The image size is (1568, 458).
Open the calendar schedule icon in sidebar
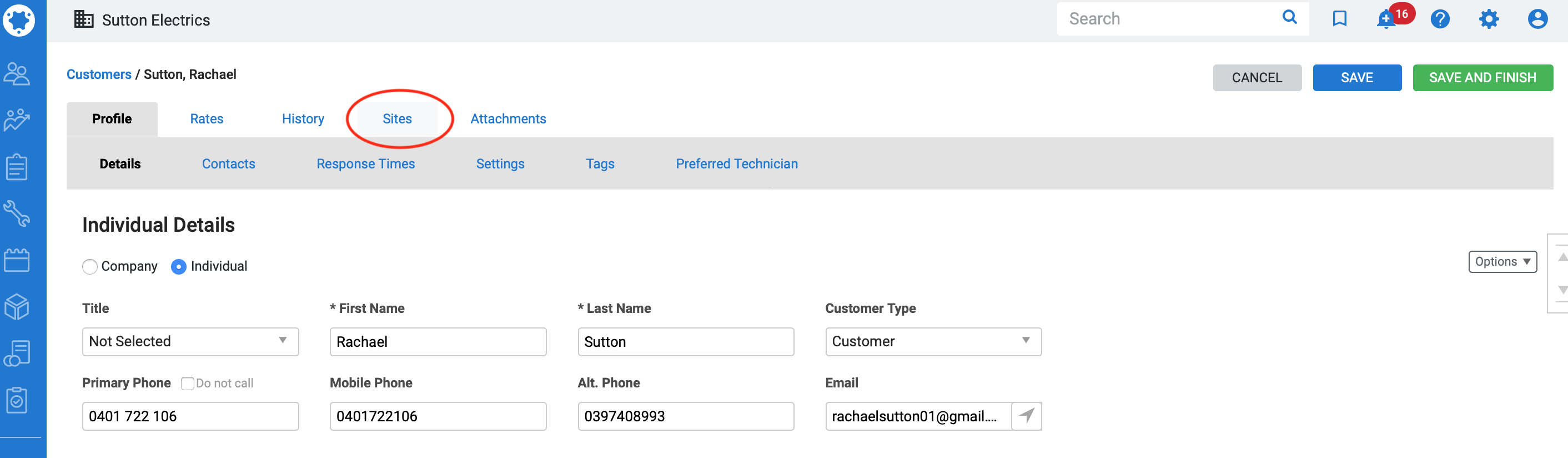(x=17, y=260)
